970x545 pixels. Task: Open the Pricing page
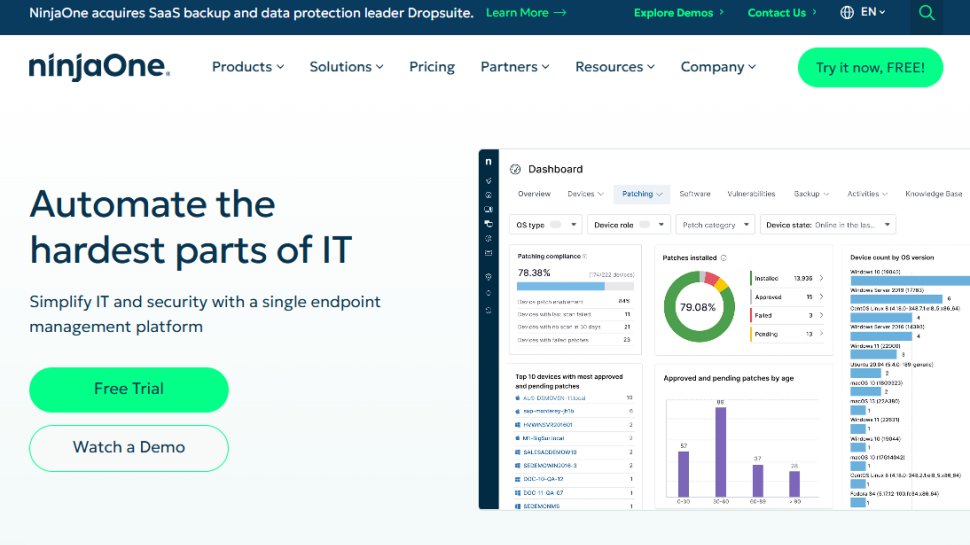click(432, 67)
